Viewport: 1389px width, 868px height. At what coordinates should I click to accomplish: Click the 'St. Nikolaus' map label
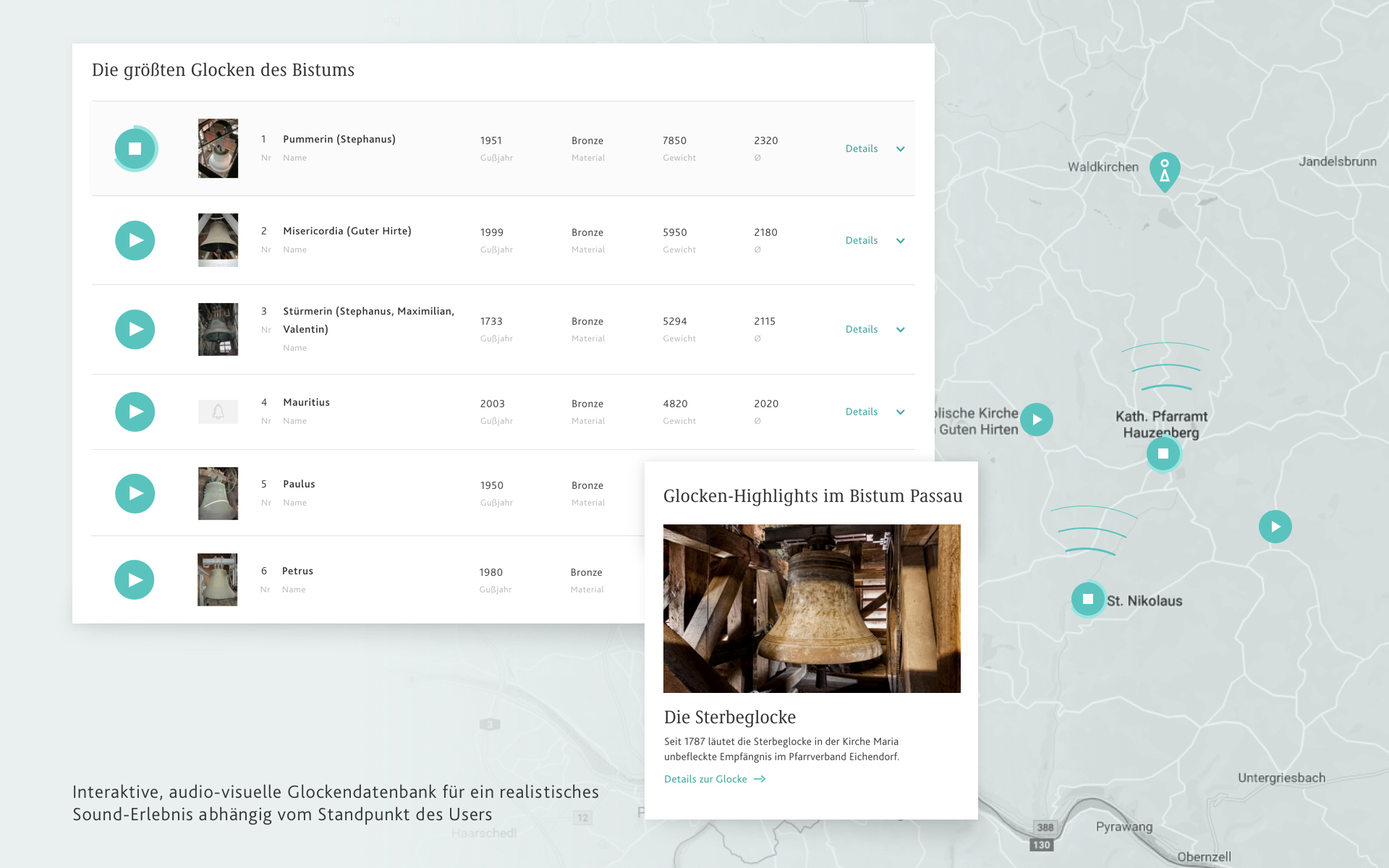1144,601
